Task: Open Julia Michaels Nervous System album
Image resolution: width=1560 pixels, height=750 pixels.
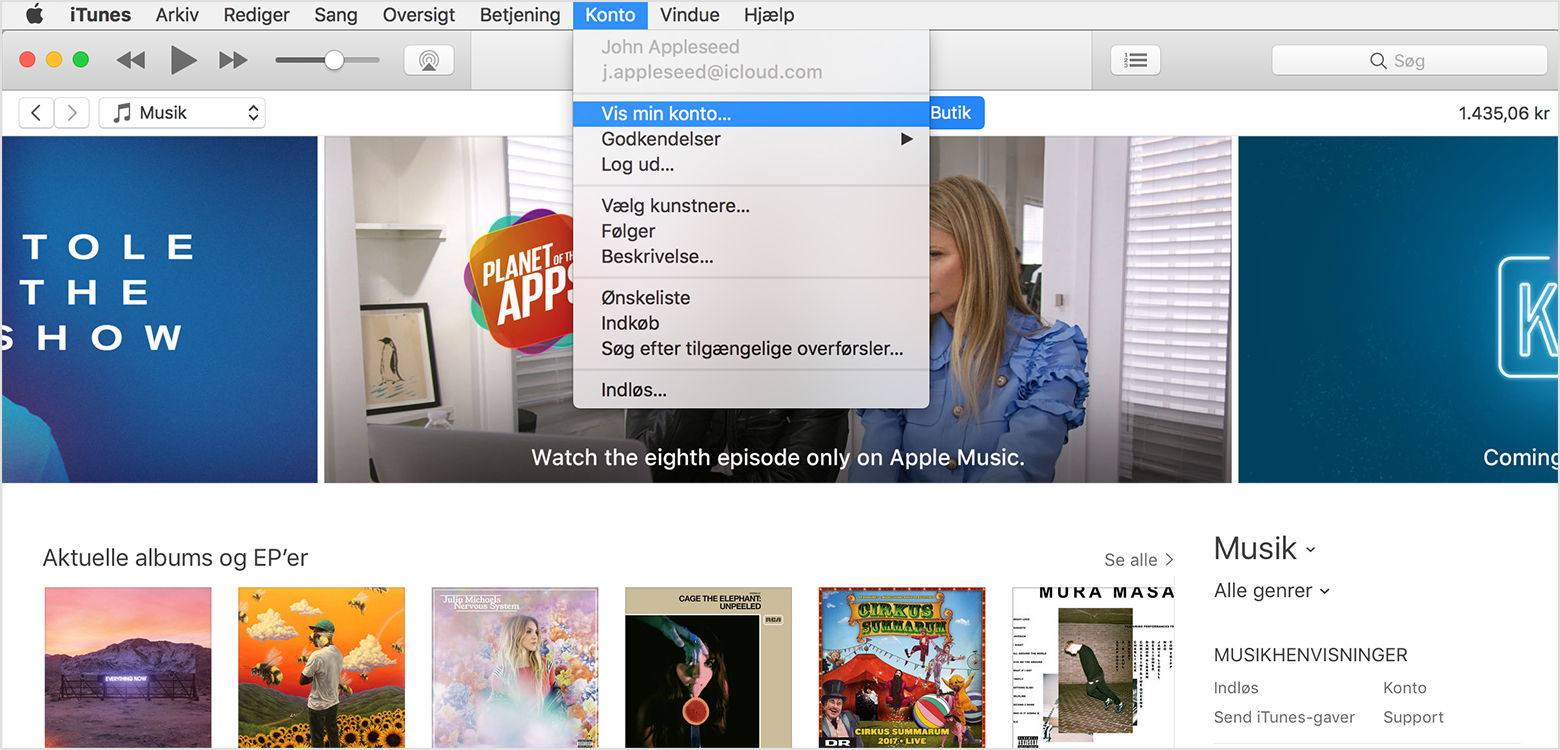Action: point(515,668)
